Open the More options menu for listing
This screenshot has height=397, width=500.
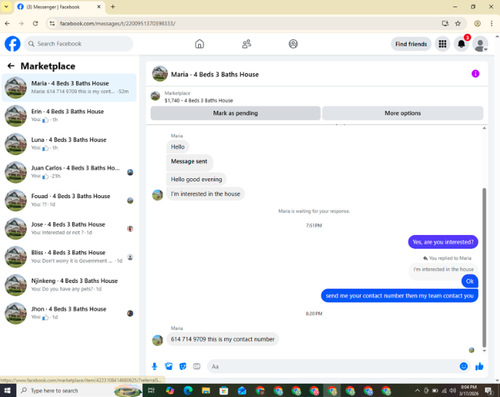tap(403, 113)
